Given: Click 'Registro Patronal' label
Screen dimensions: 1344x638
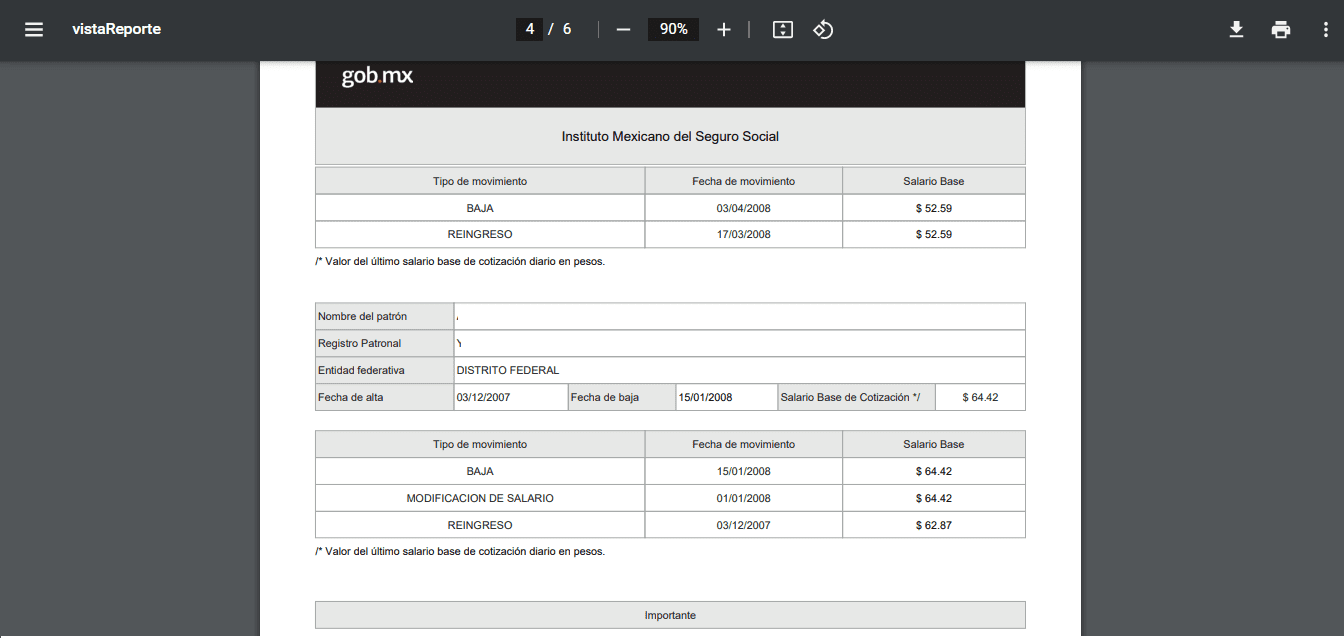Looking at the screenshot, I should point(359,343).
